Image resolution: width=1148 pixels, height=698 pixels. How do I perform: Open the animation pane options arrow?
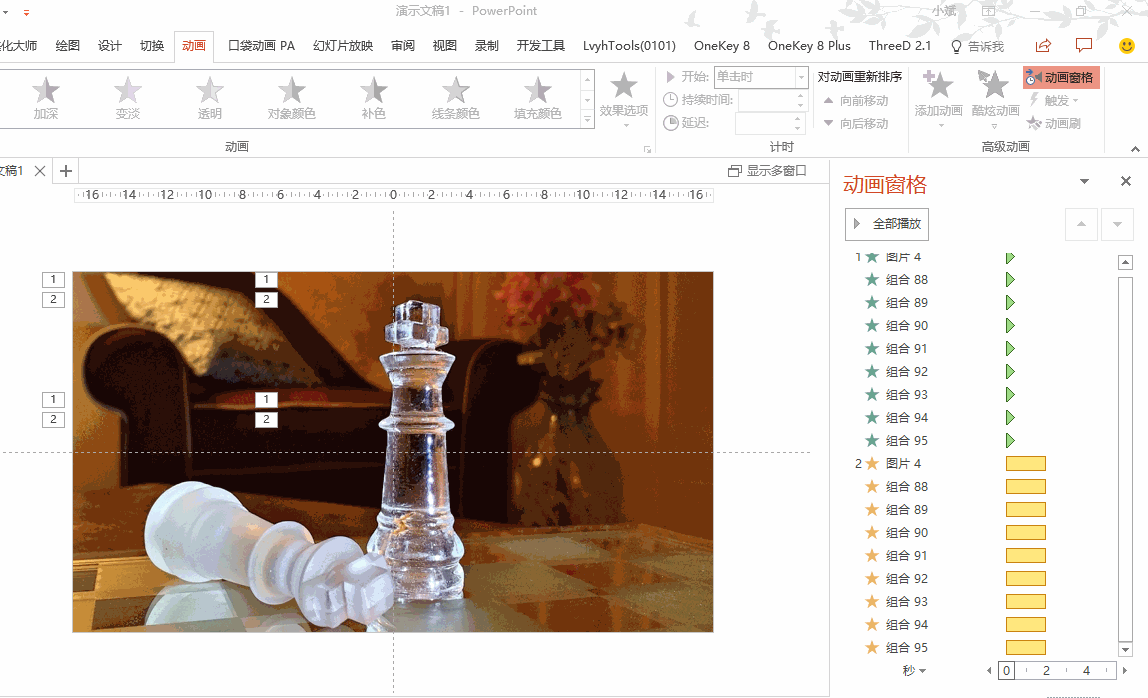(x=1084, y=182)
